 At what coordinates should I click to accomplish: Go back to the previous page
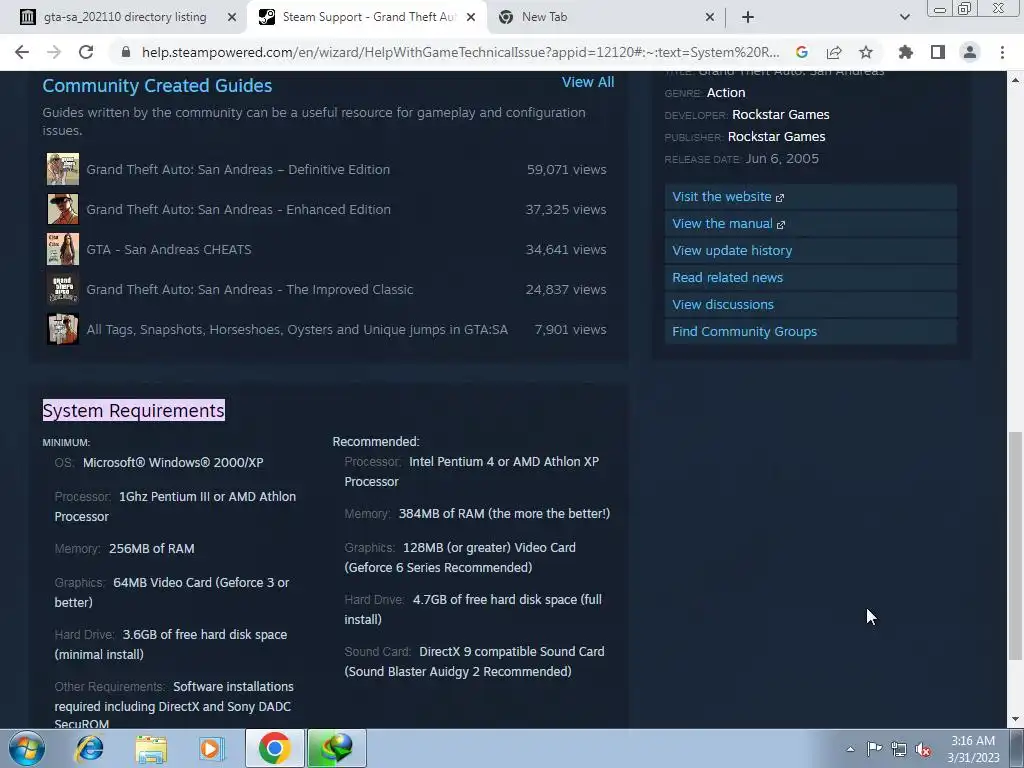click(x=22, y=52)
